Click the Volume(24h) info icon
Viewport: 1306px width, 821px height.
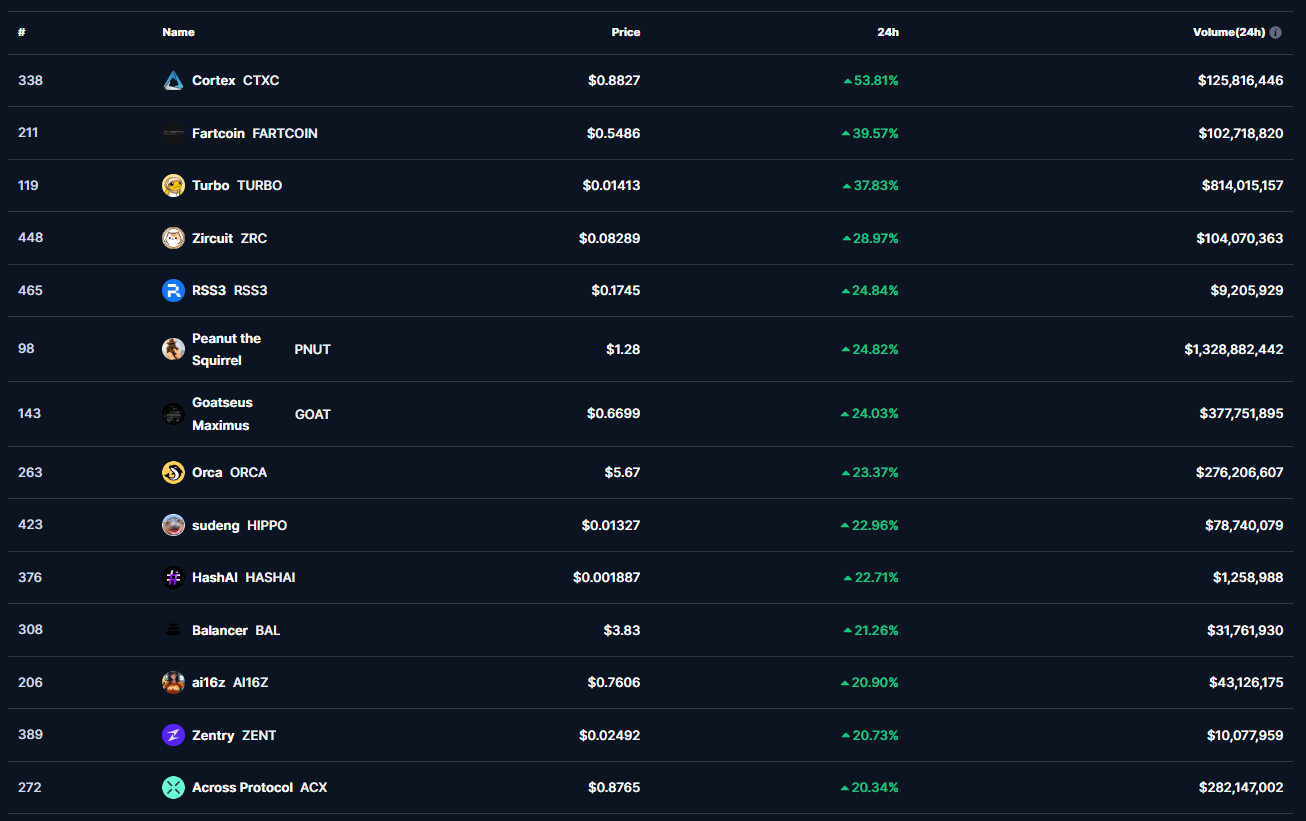coord(1275,33)
